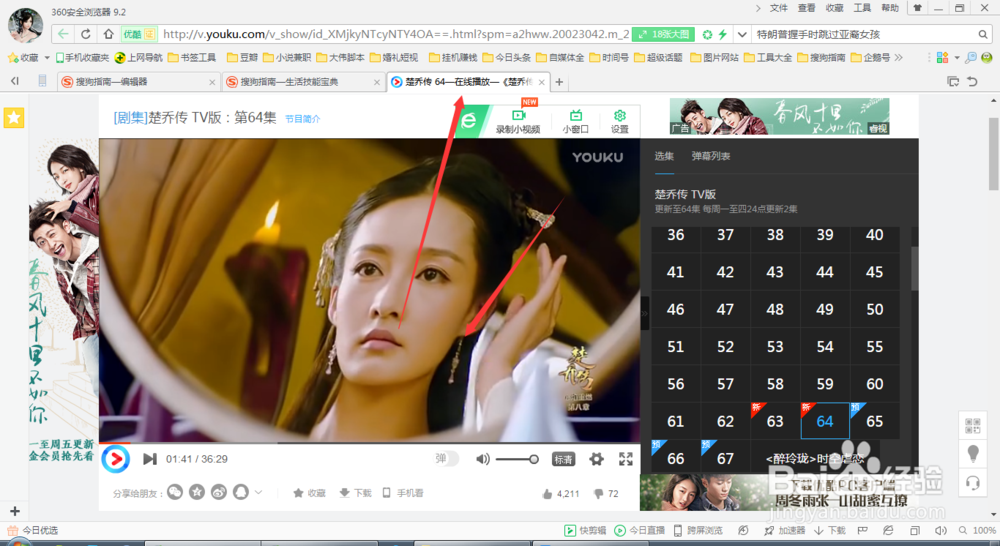The height and width of the screenshot is (546, 1000).
Task: Open the <醉玲珑>时空虐恋 link
Action: coord(815,459)
